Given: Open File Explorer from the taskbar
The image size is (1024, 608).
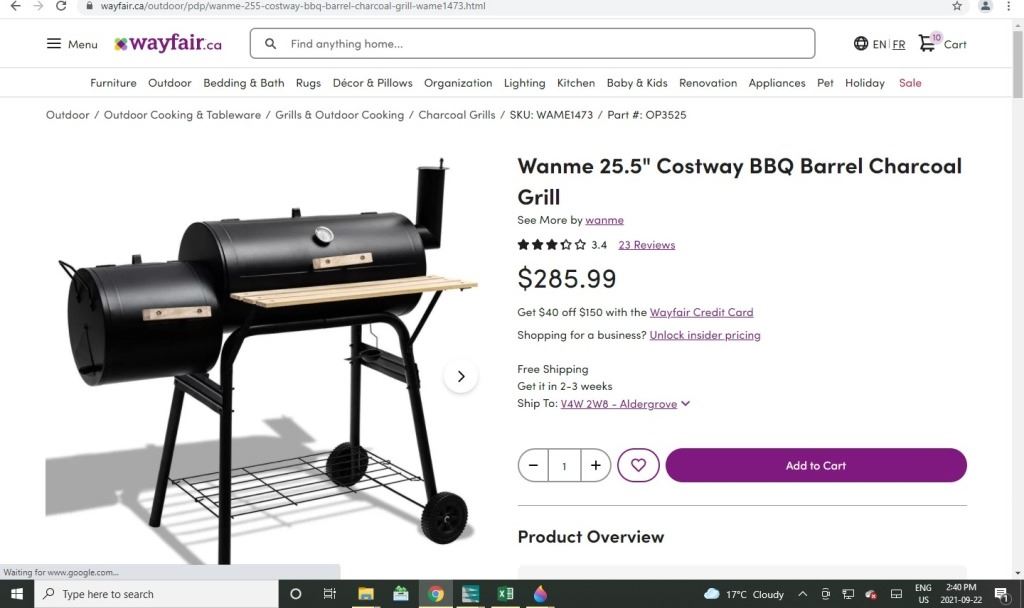Looking at the screenshot, I should pyautogui.click(x=366, y=594).
